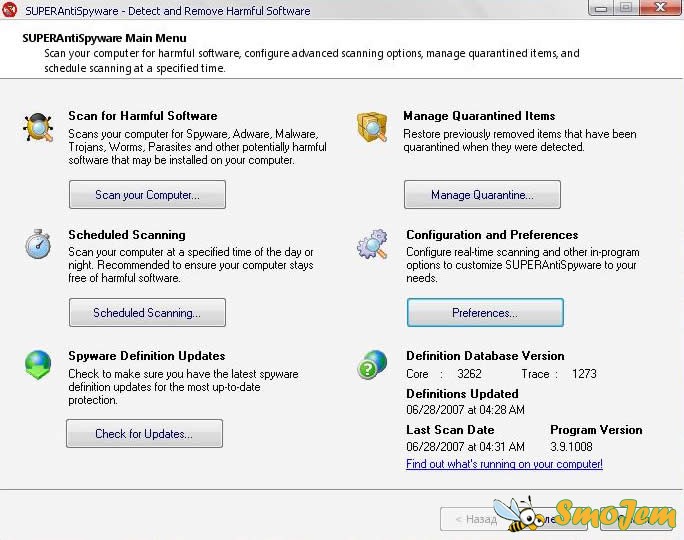684x540 pixels.
Task: Click the SUPERAntiSpyware title bar icon
Action: point(9,10)
